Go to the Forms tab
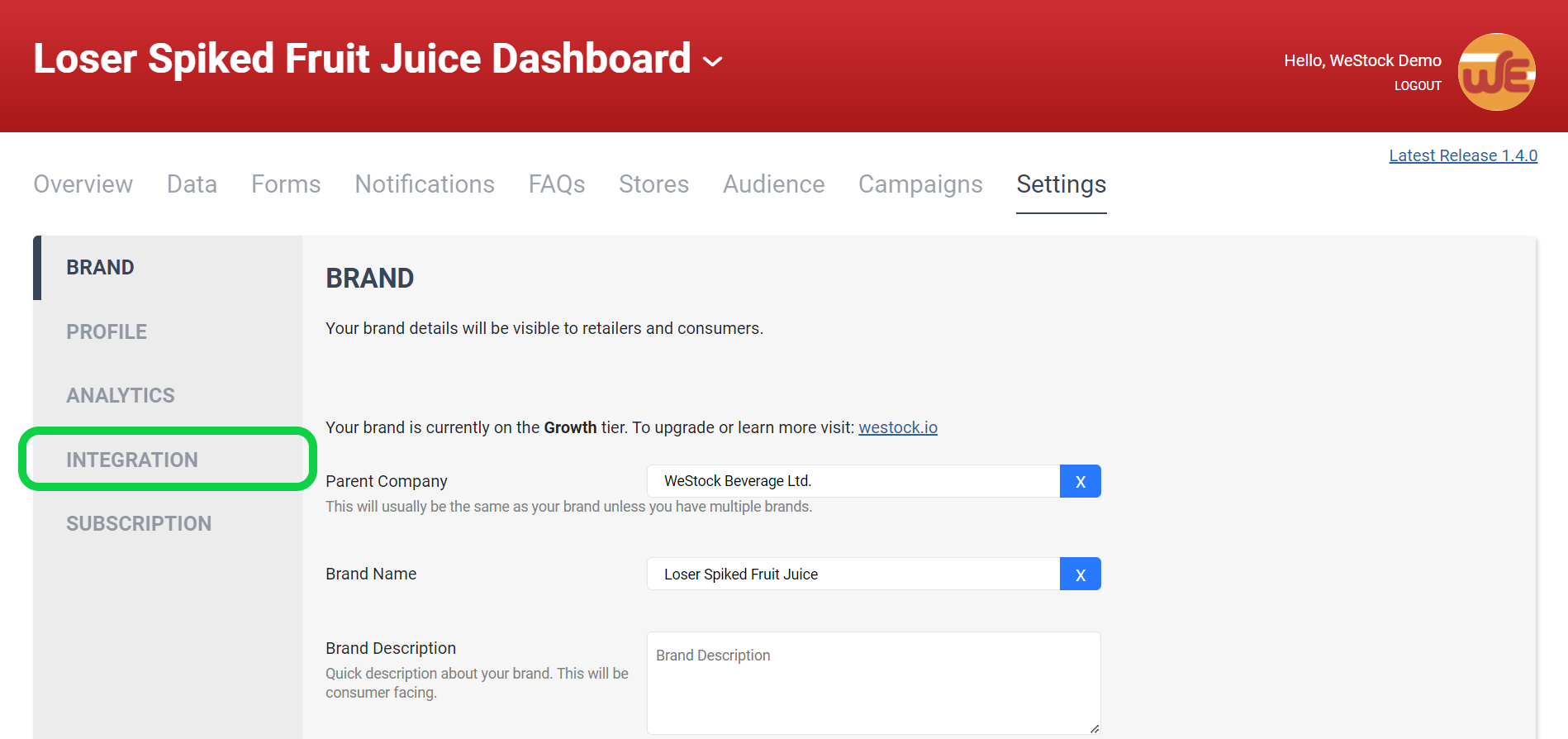1568x739 pixels. point(286,184)
